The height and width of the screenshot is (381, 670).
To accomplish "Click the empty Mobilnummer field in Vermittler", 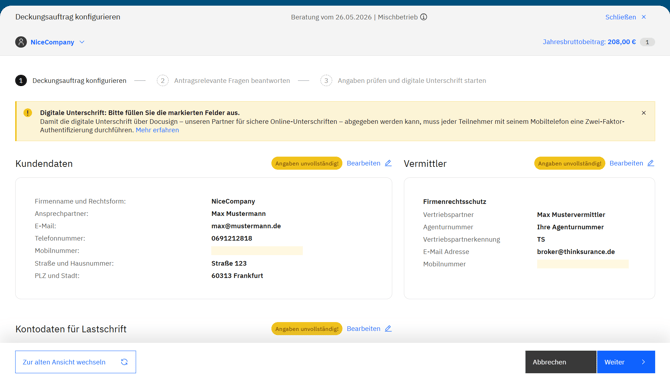I will click(x=583, y=264).
